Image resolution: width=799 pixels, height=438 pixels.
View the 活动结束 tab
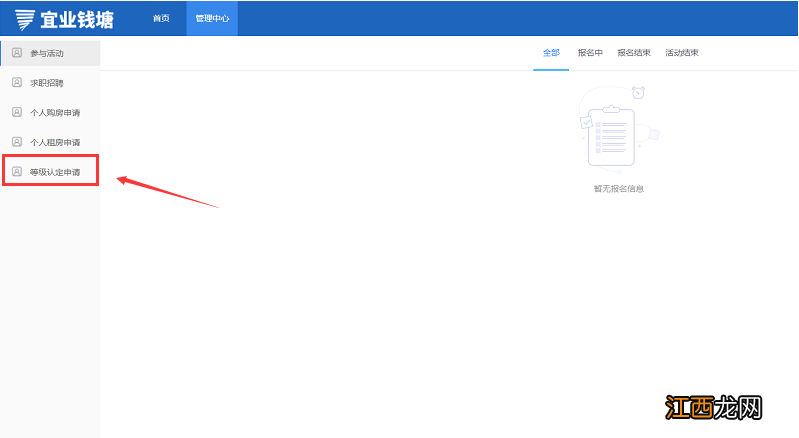click(682, 53)
